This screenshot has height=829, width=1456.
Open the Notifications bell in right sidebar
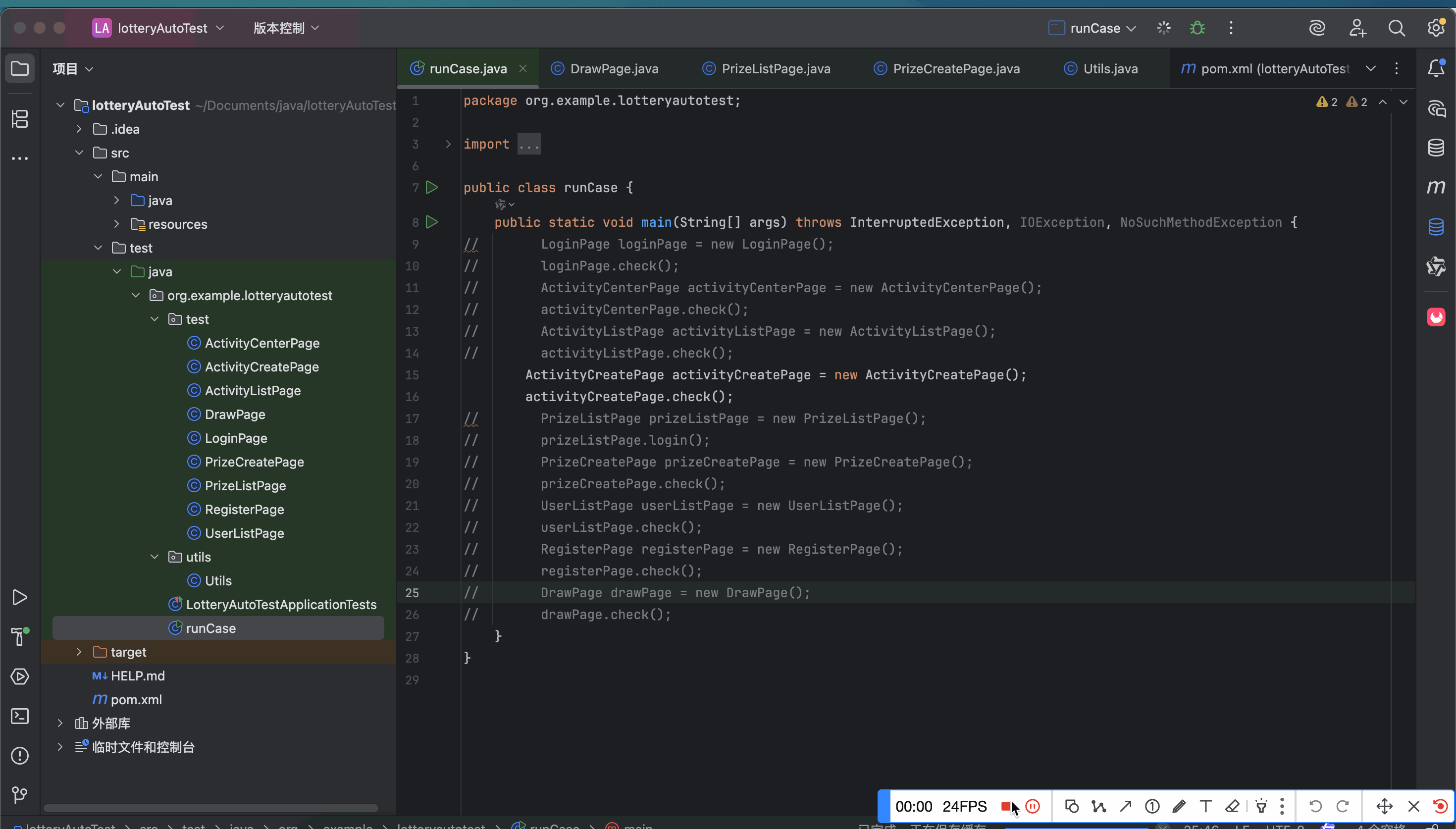tap(1436, 69)
